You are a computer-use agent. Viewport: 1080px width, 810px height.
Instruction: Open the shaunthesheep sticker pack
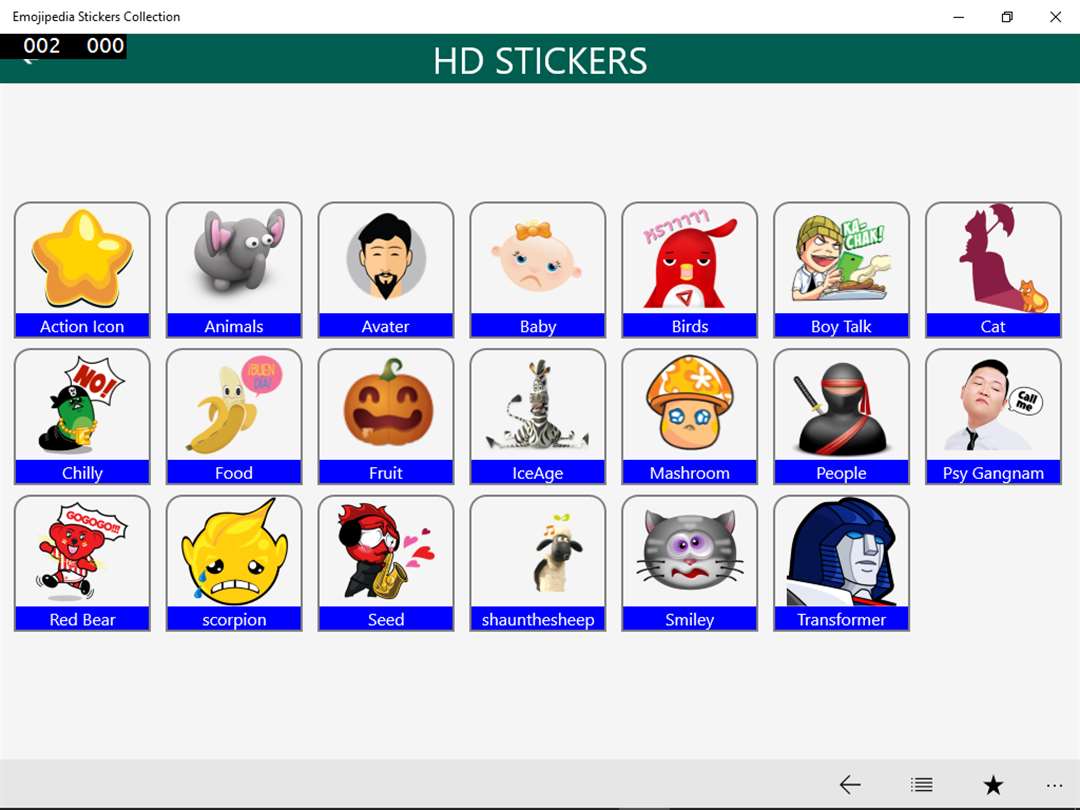coord(538,563)
